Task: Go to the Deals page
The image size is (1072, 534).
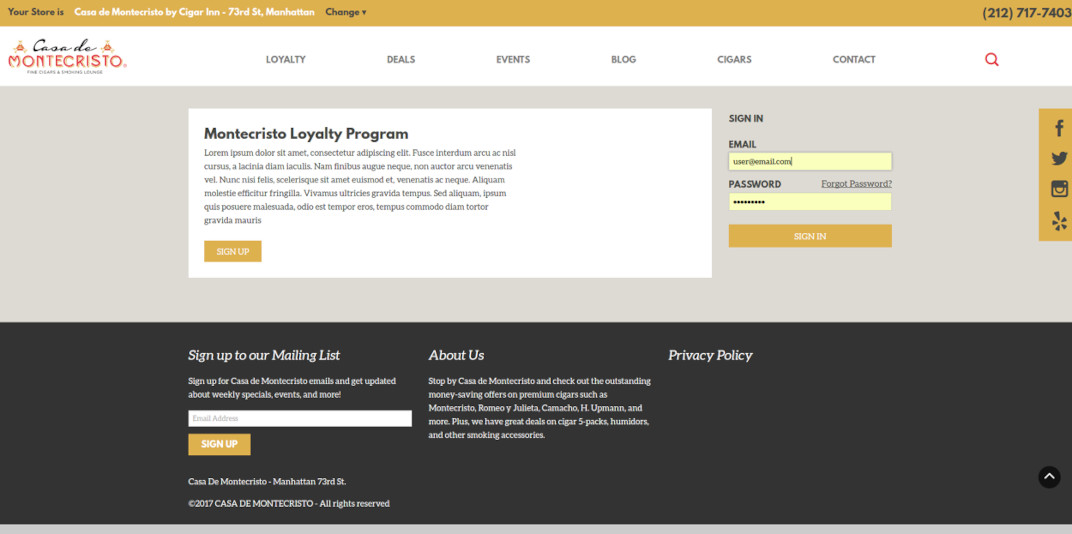Action: [x=400, y=60]
